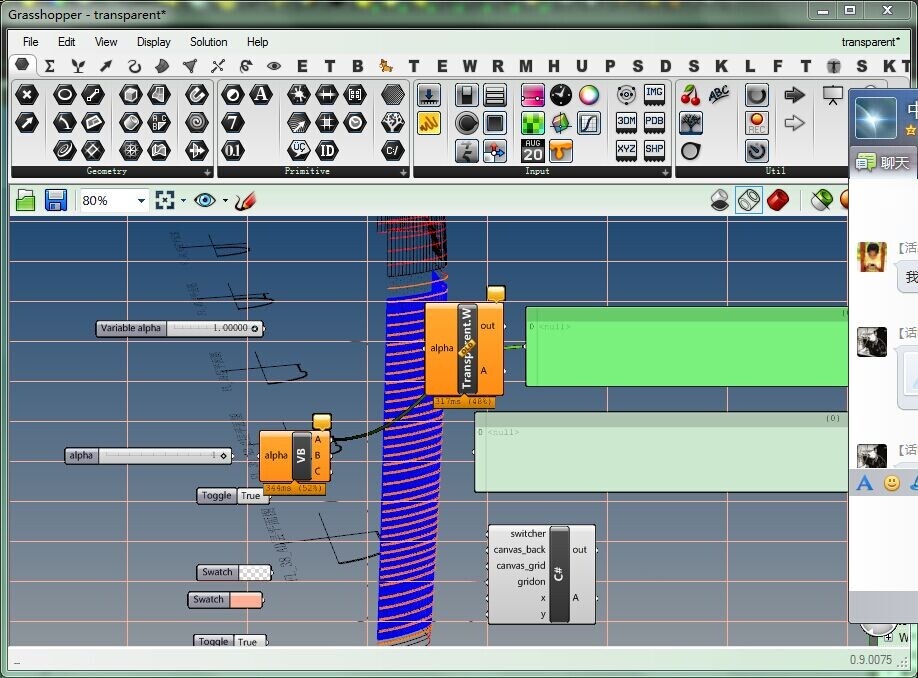
Task: Open the Display menu
Action: click(x=153, y=42)
